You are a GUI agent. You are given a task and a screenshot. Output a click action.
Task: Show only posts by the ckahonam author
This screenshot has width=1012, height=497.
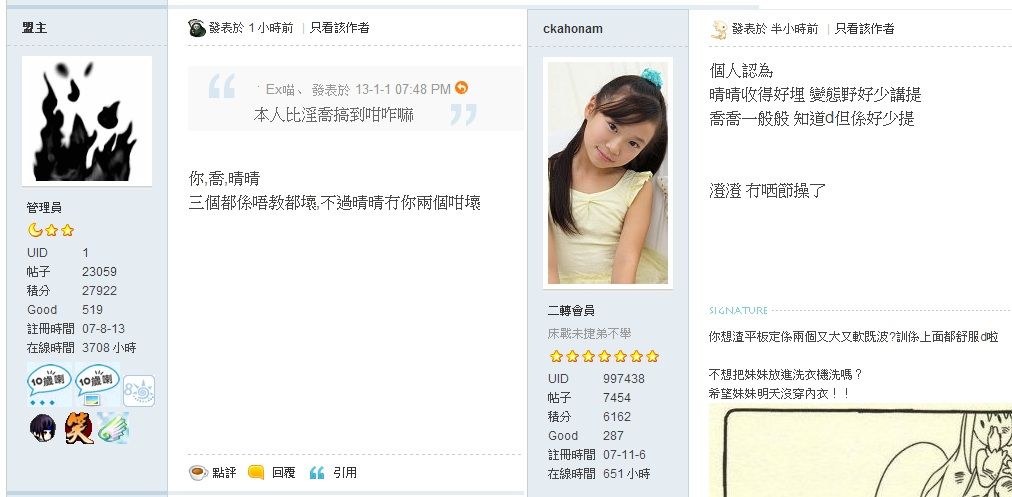point(865,28)
